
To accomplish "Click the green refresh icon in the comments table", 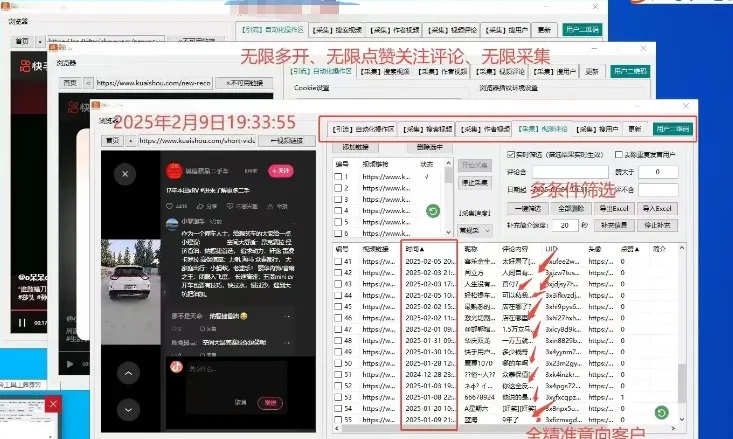I will point(661,412).
